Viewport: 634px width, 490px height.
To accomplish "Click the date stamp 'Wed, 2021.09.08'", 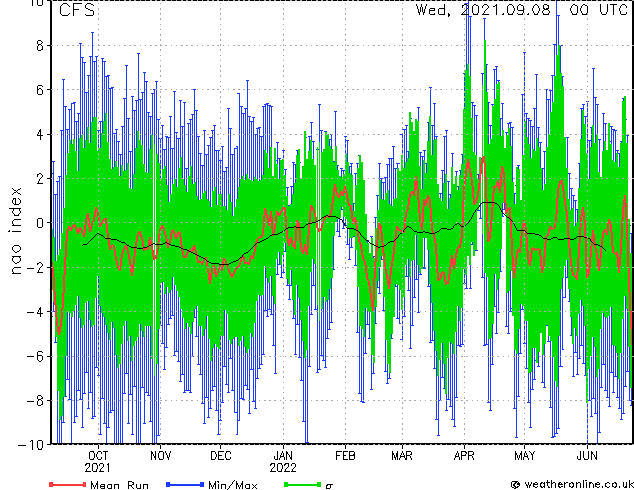I will [483, 10].
